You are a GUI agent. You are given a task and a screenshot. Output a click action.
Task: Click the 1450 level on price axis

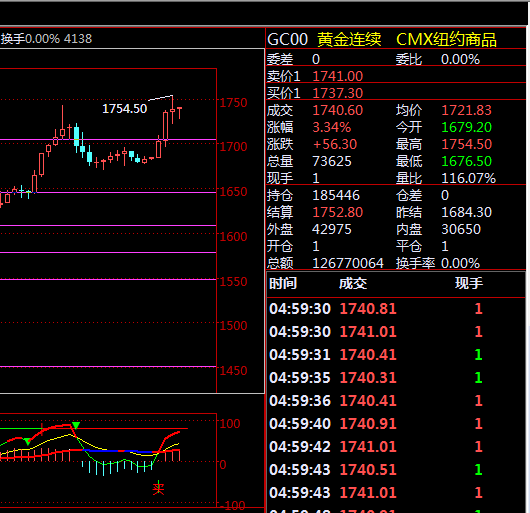tap(234, 371)
